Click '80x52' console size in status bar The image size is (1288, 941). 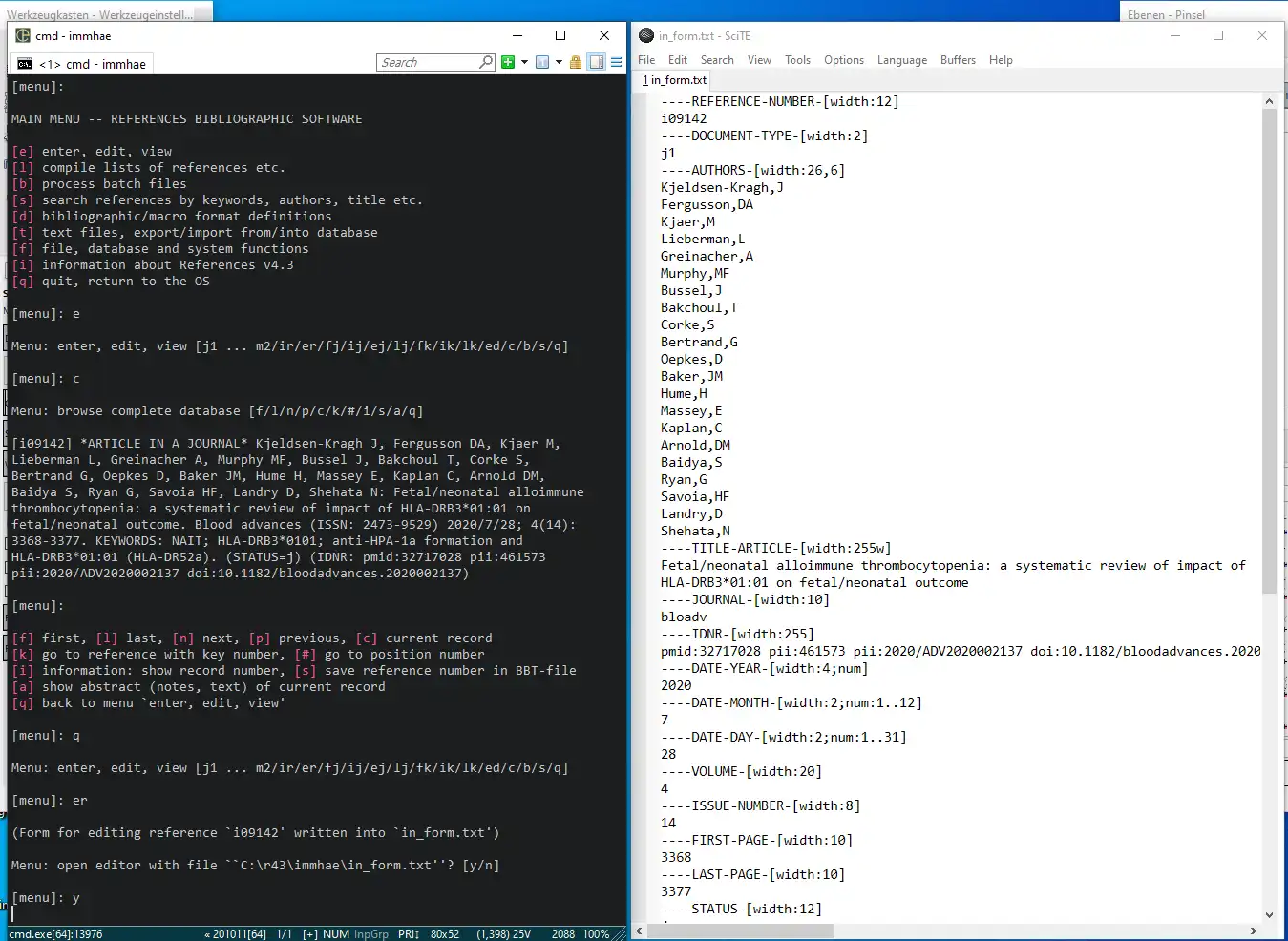pos(445,934)
